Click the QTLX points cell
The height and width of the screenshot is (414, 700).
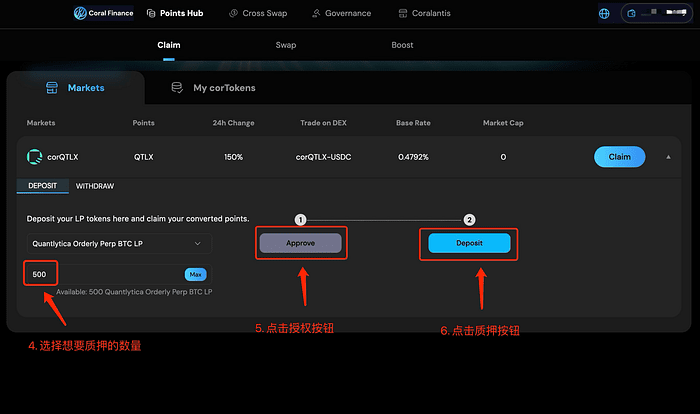pyautogui.click(x=143, y=157)
